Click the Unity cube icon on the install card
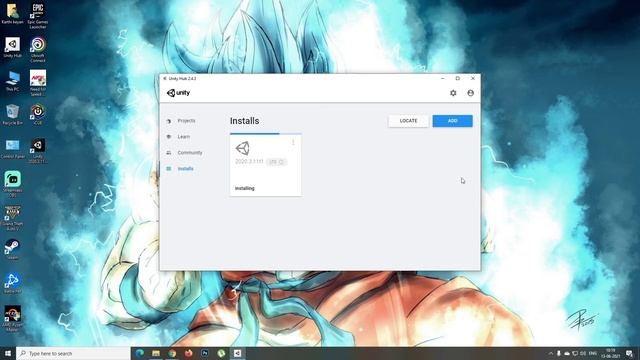This screenshot has height=360, width=640. [x=243, y=148]
